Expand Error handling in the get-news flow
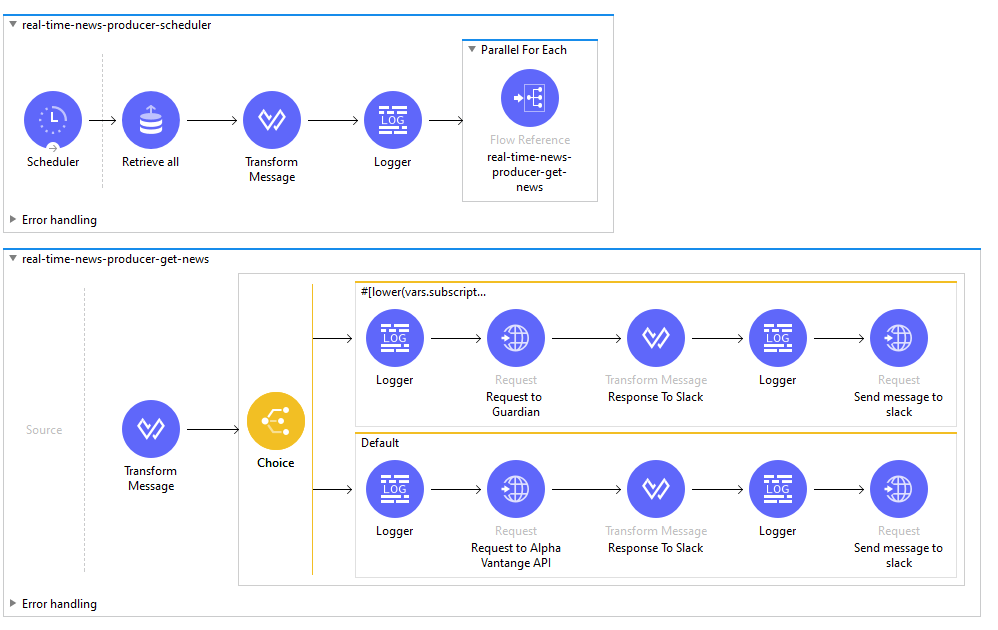998x630 pixels. click(x=11, y=604)
